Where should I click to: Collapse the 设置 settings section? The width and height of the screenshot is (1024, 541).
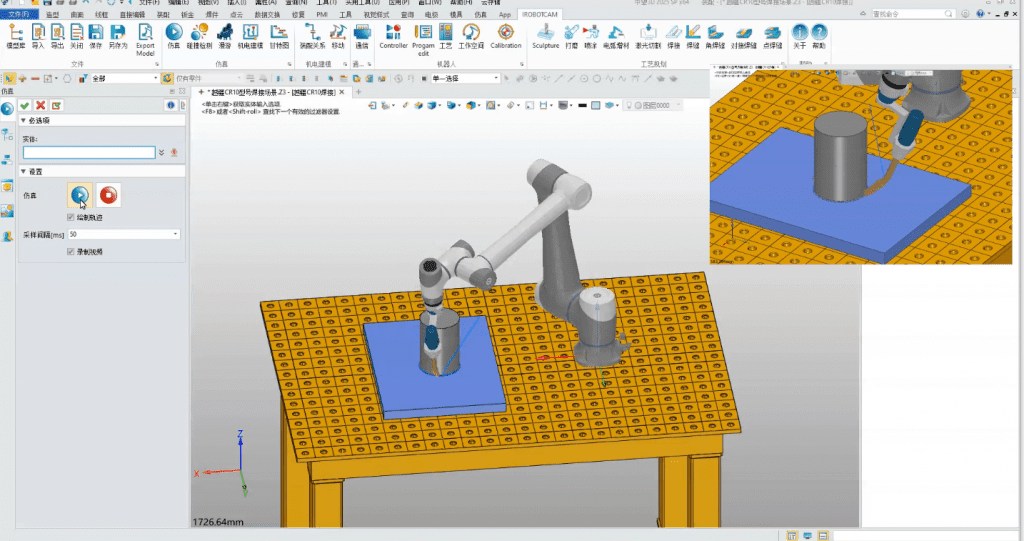(23, 171)
